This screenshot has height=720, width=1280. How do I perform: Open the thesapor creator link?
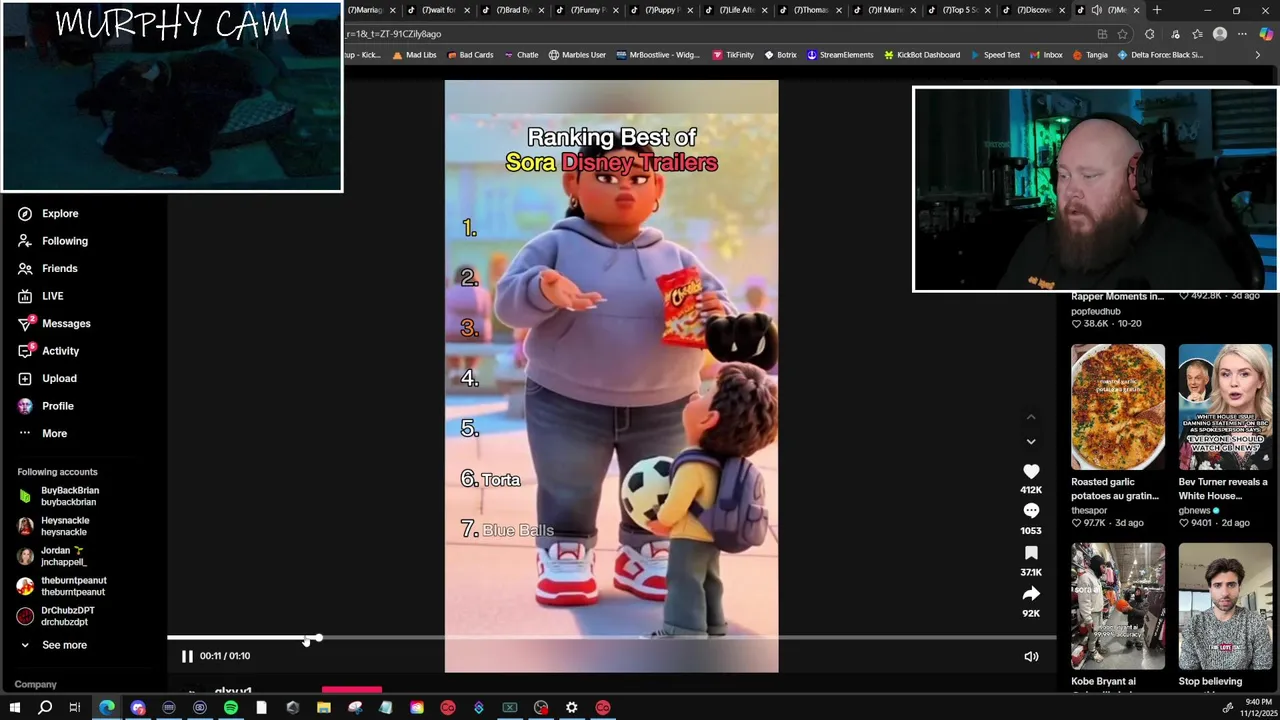(x=1089, y=510)
